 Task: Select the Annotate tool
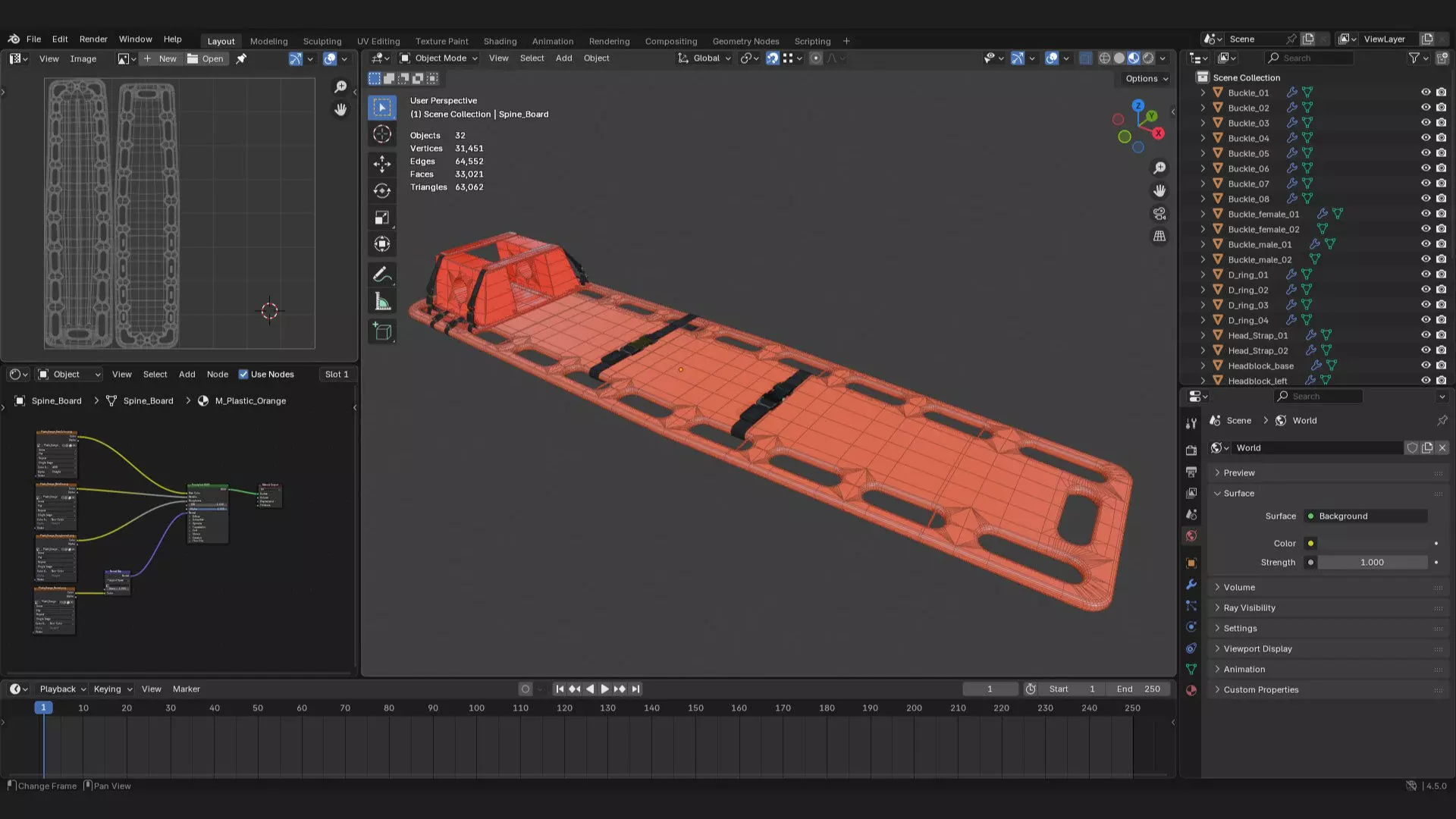[382, 275]
